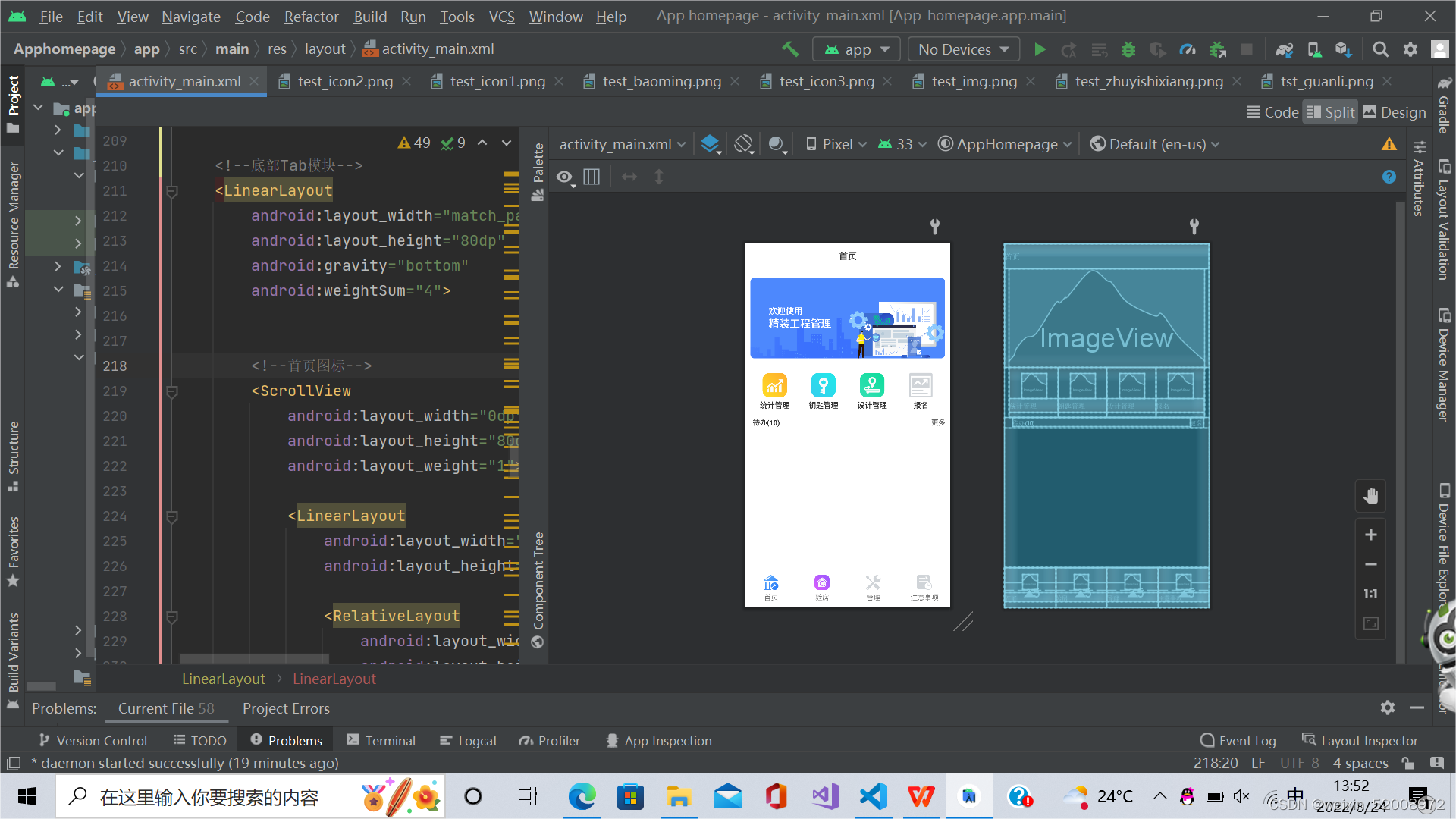Toggle the Component Tree side panel
The width and height of the screenshot is (1456, 819).
coord(538,590)
